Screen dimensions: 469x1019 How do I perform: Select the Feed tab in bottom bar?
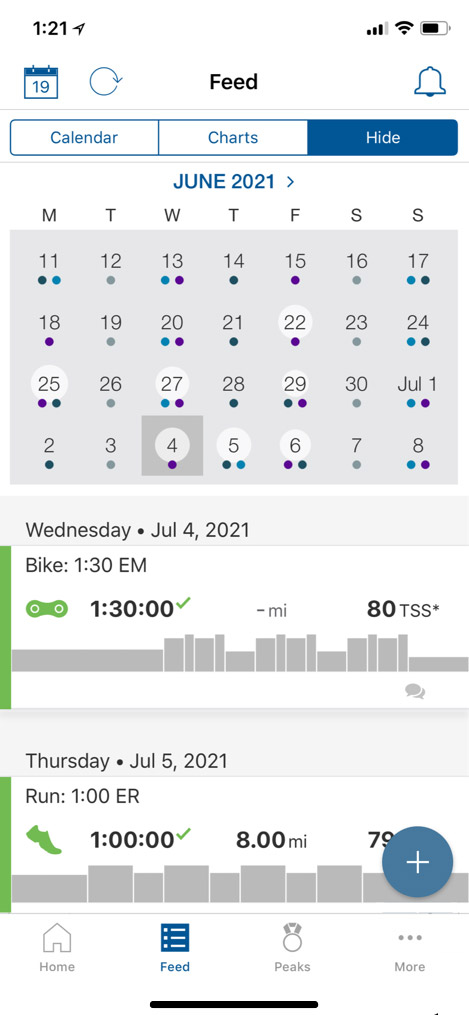[175, 948]
